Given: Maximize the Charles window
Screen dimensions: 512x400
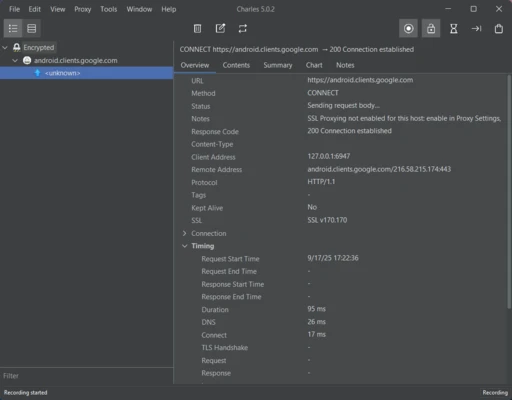Looking at the screenshot, I should click(x=473, y=9).
